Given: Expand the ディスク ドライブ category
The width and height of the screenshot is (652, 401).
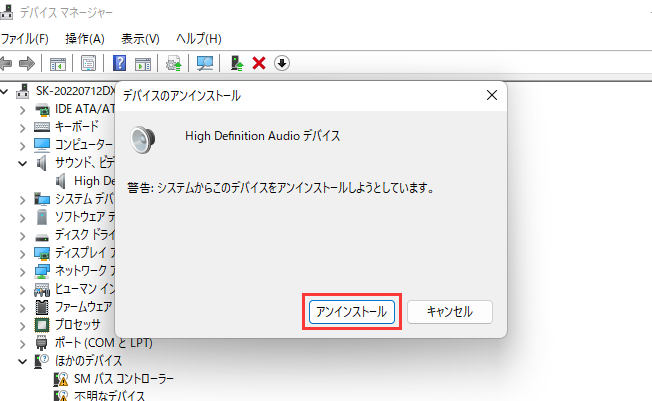Looking at the screenshot, I should [22, 236].
